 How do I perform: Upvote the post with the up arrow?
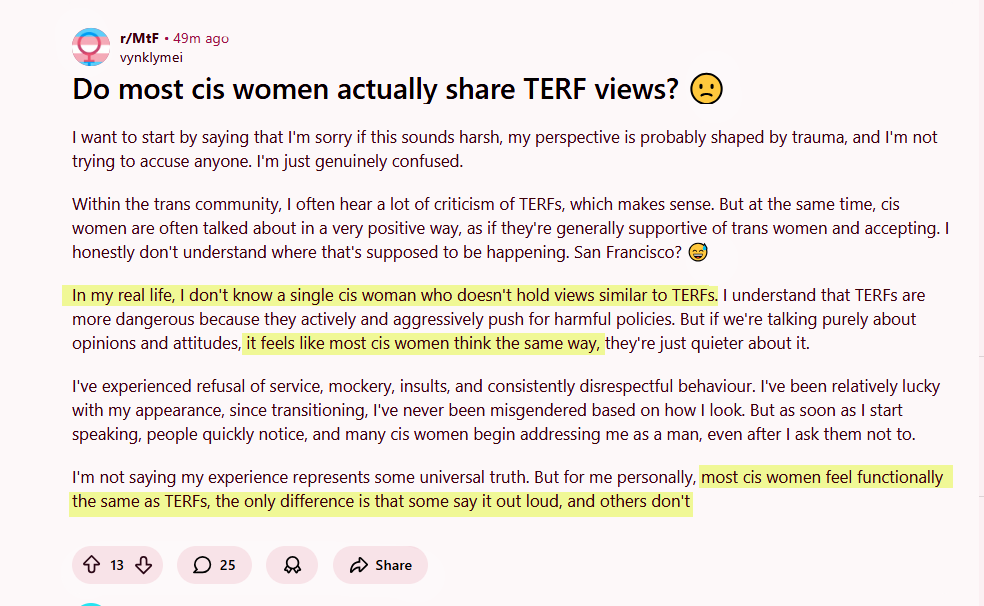pyautogui.click(x=92, y=565)
